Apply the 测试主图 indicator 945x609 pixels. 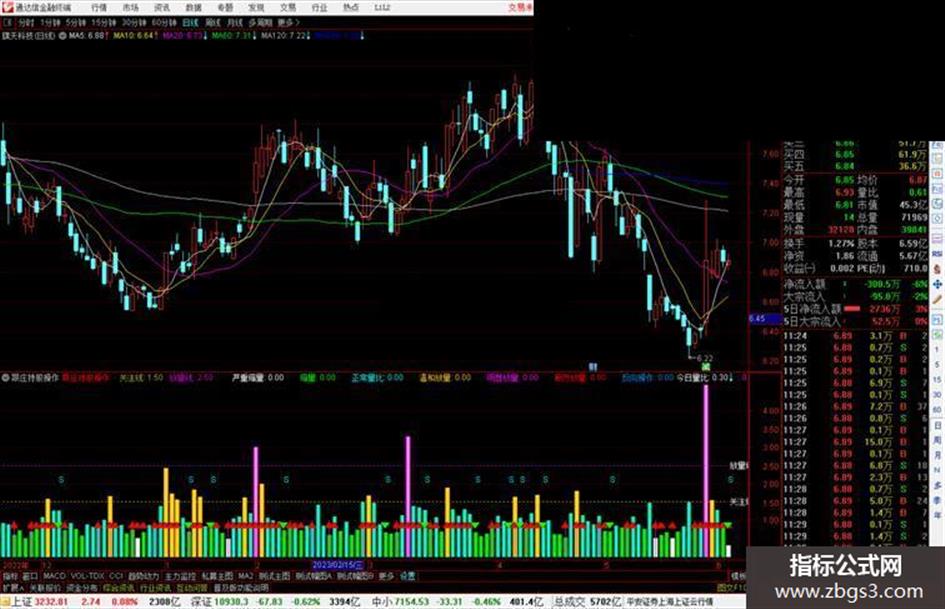pyautogui.click(x=274, y=576)
